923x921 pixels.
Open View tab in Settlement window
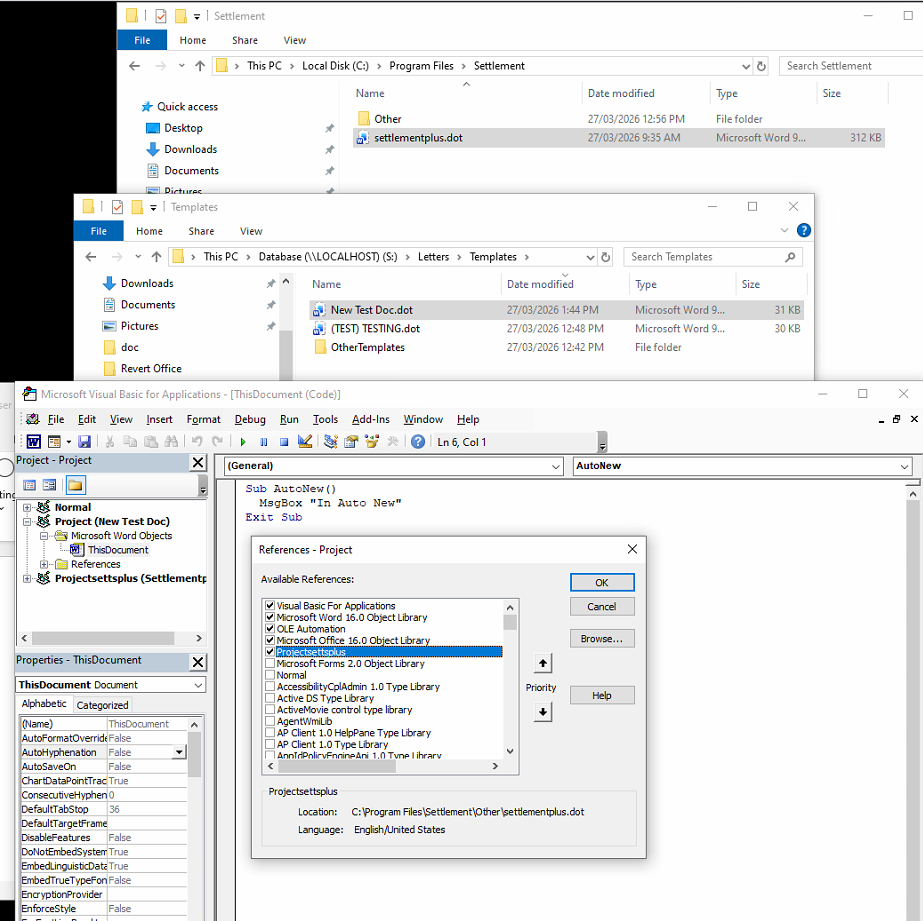[x=294, y=41]
